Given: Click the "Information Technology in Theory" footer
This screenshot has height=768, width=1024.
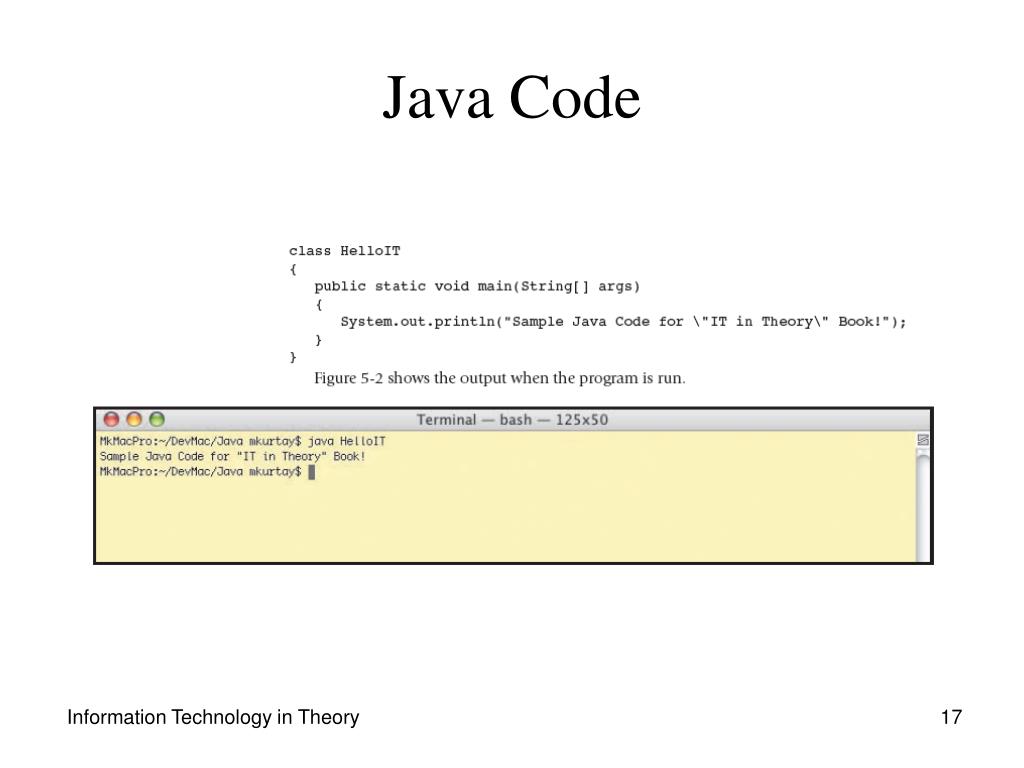Looking at the screenshot, I should pos(213,717).
